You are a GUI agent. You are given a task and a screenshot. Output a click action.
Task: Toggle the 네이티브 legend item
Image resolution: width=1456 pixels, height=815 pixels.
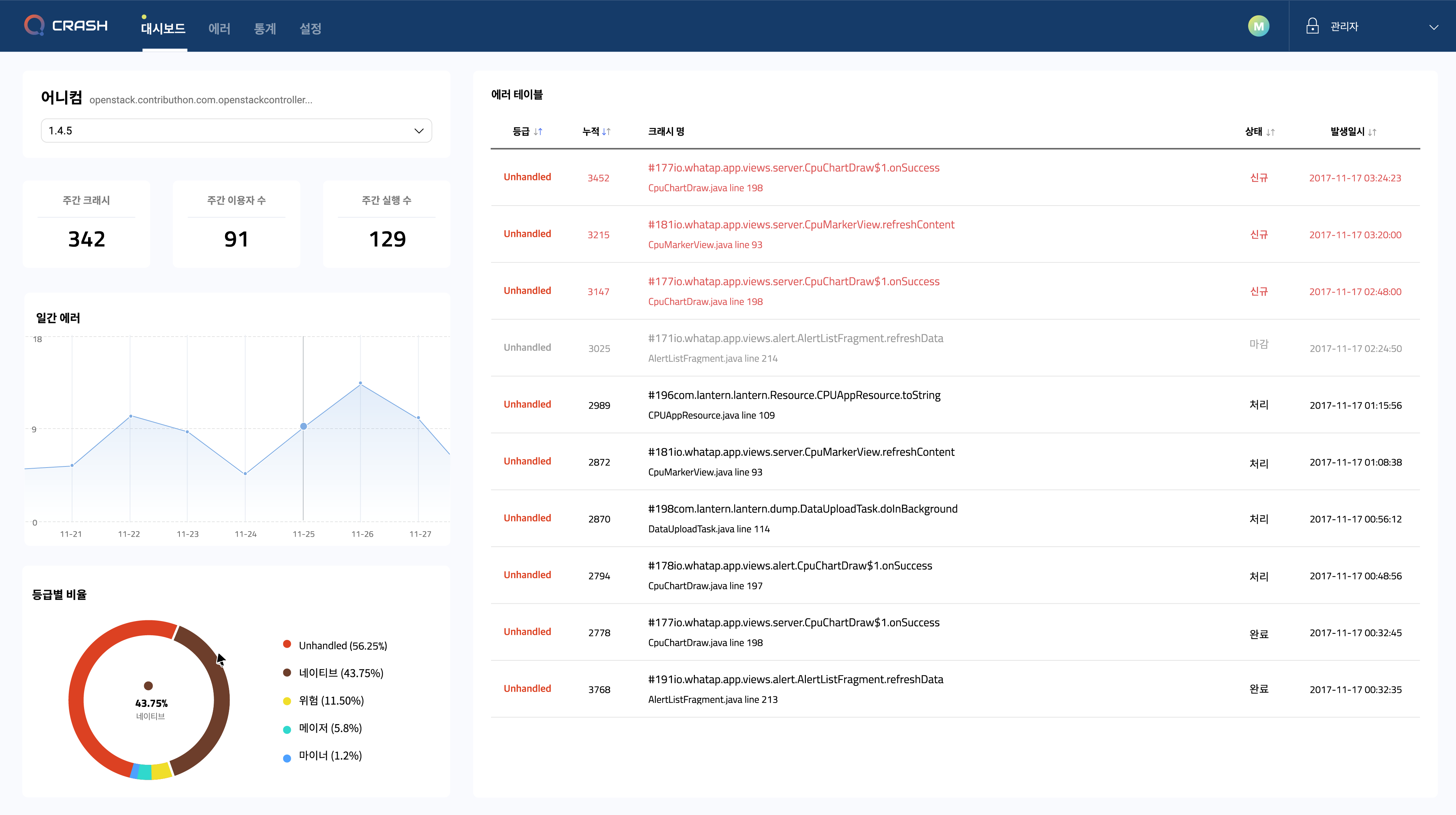point(341,673)
